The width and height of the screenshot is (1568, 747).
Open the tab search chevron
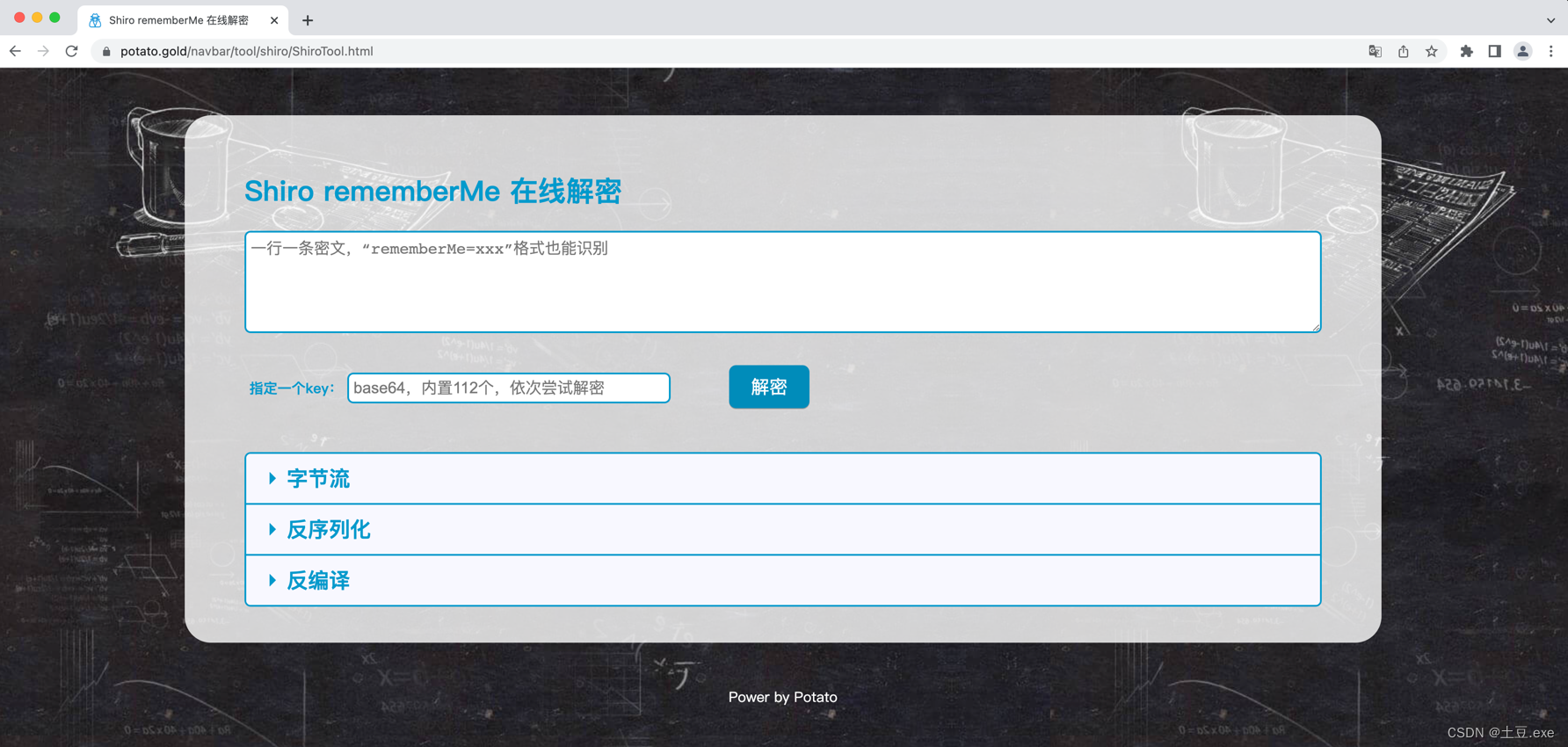tap(1550, 20)
